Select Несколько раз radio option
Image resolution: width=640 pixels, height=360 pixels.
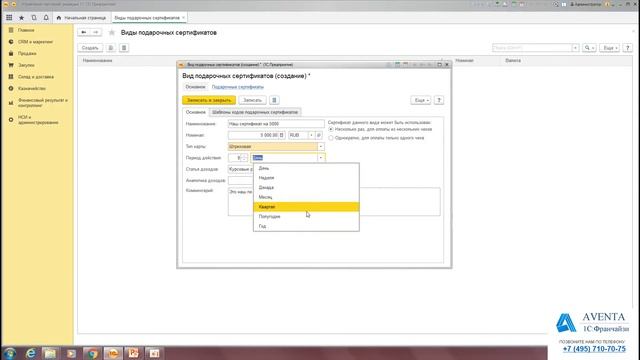pos(331,129)
